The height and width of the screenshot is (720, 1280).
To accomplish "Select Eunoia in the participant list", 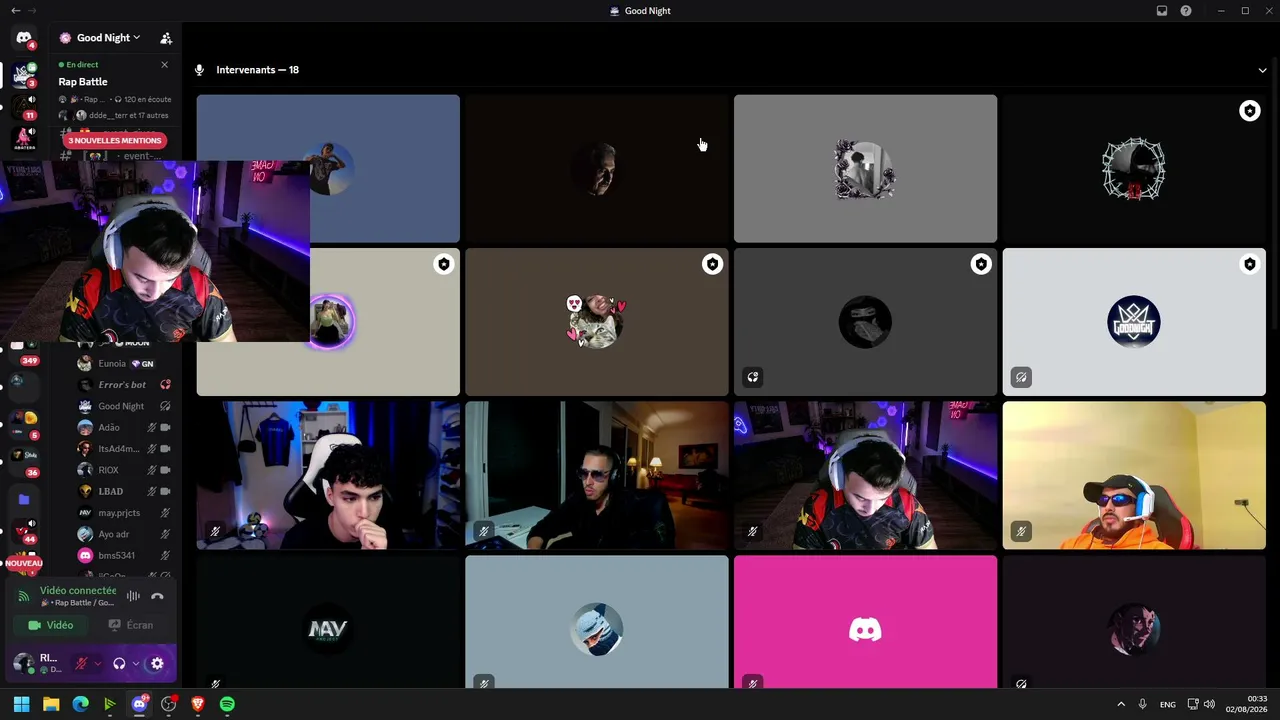I will [124, 364].
